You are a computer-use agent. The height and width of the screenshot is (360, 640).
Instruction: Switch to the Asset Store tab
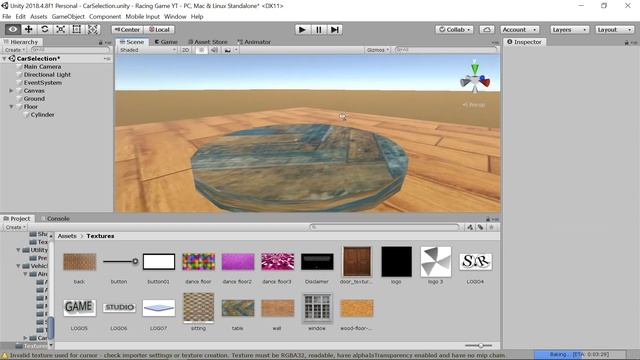[208, 42]
